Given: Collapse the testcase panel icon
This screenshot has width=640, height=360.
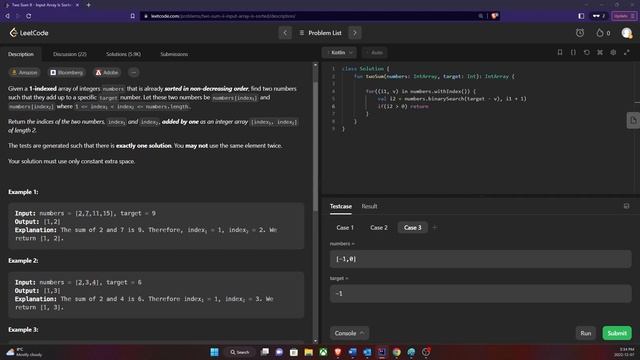Looking at the screenshot, I should coord(626,206).
